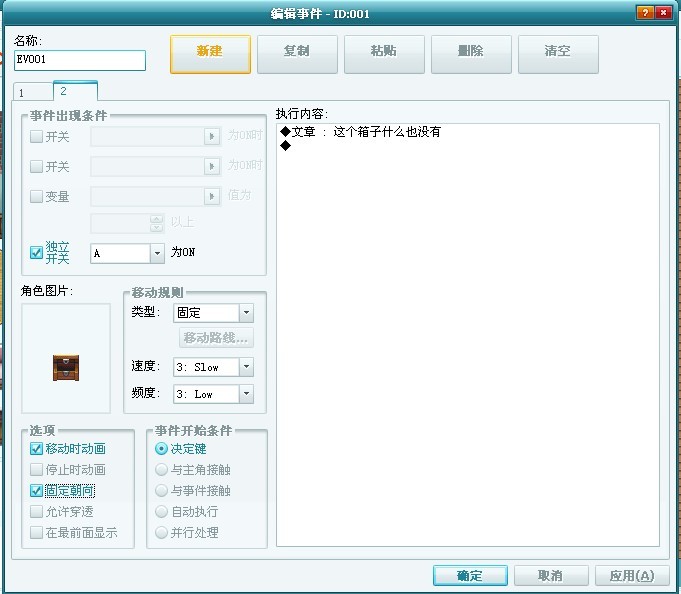This screenshot has height=594, width=681.
Task: Enable the 允许穿透 checkbox
Action: 36,512
